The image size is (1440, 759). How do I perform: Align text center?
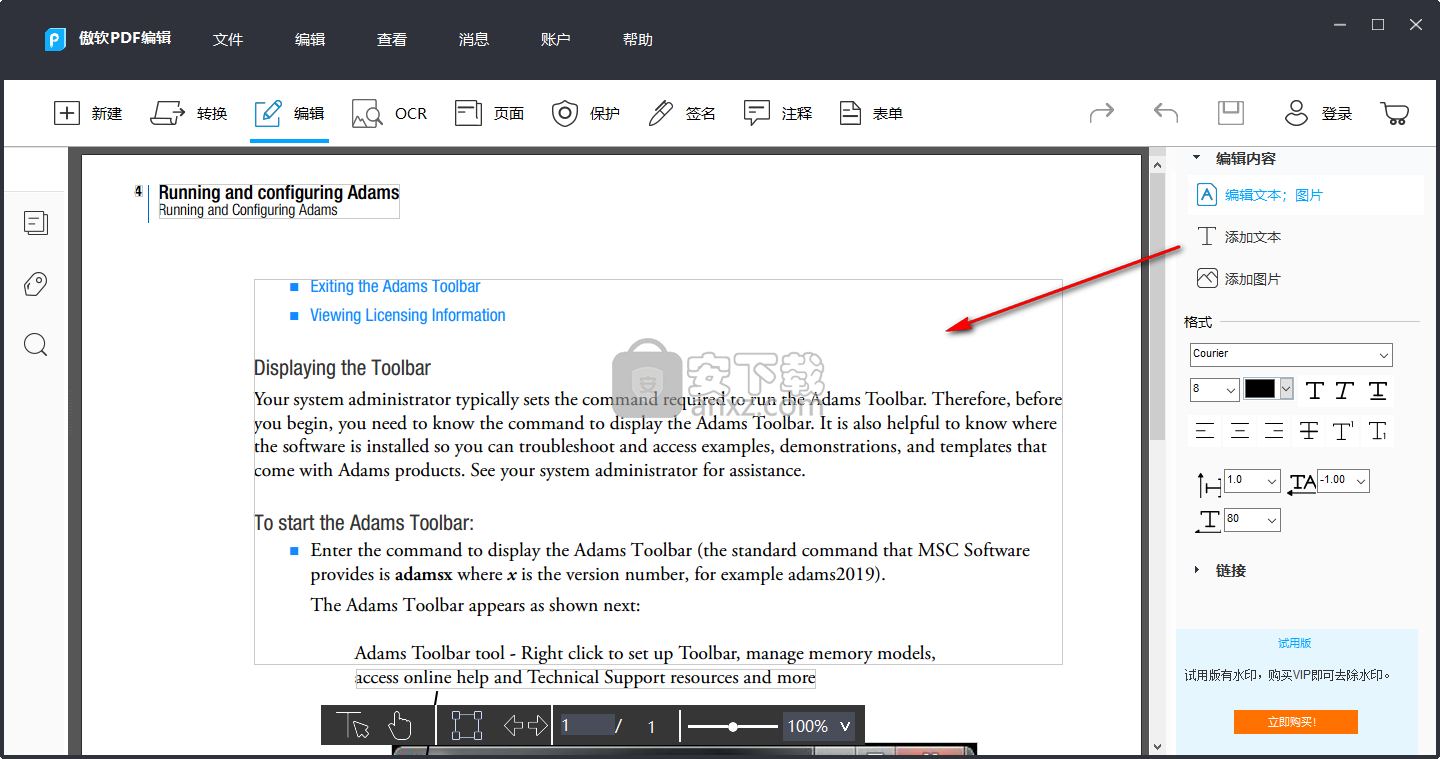click(1240, 431)
